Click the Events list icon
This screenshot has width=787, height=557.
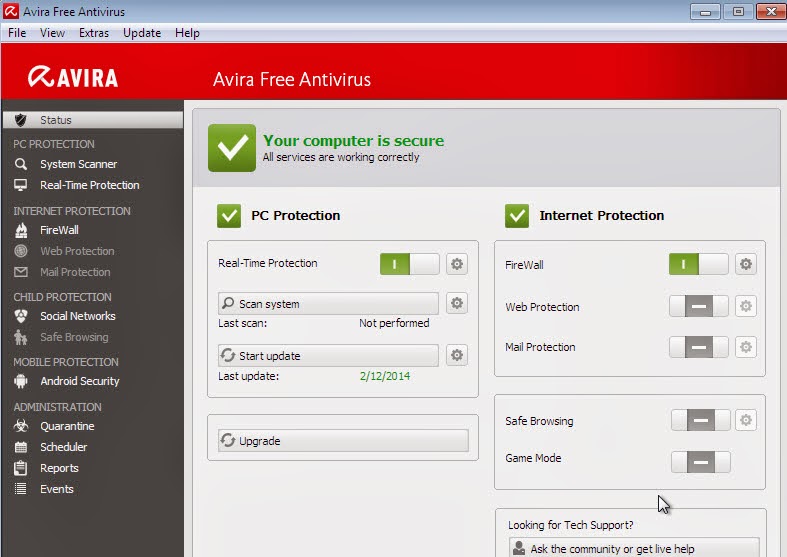(21, 489)
